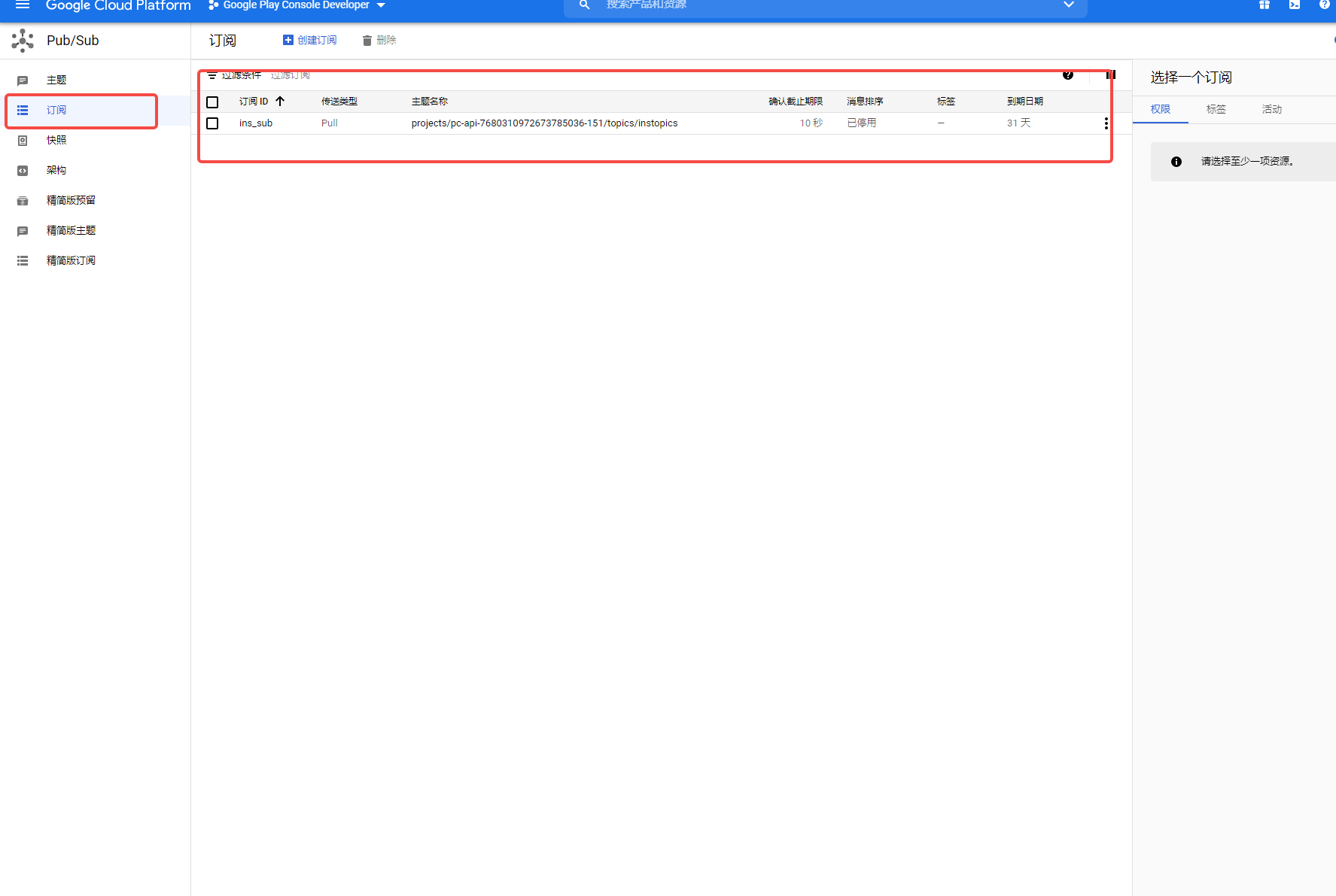Open 精简版主题 in sidebar
Screen dimensions: 1336x896
coord(71,231)
